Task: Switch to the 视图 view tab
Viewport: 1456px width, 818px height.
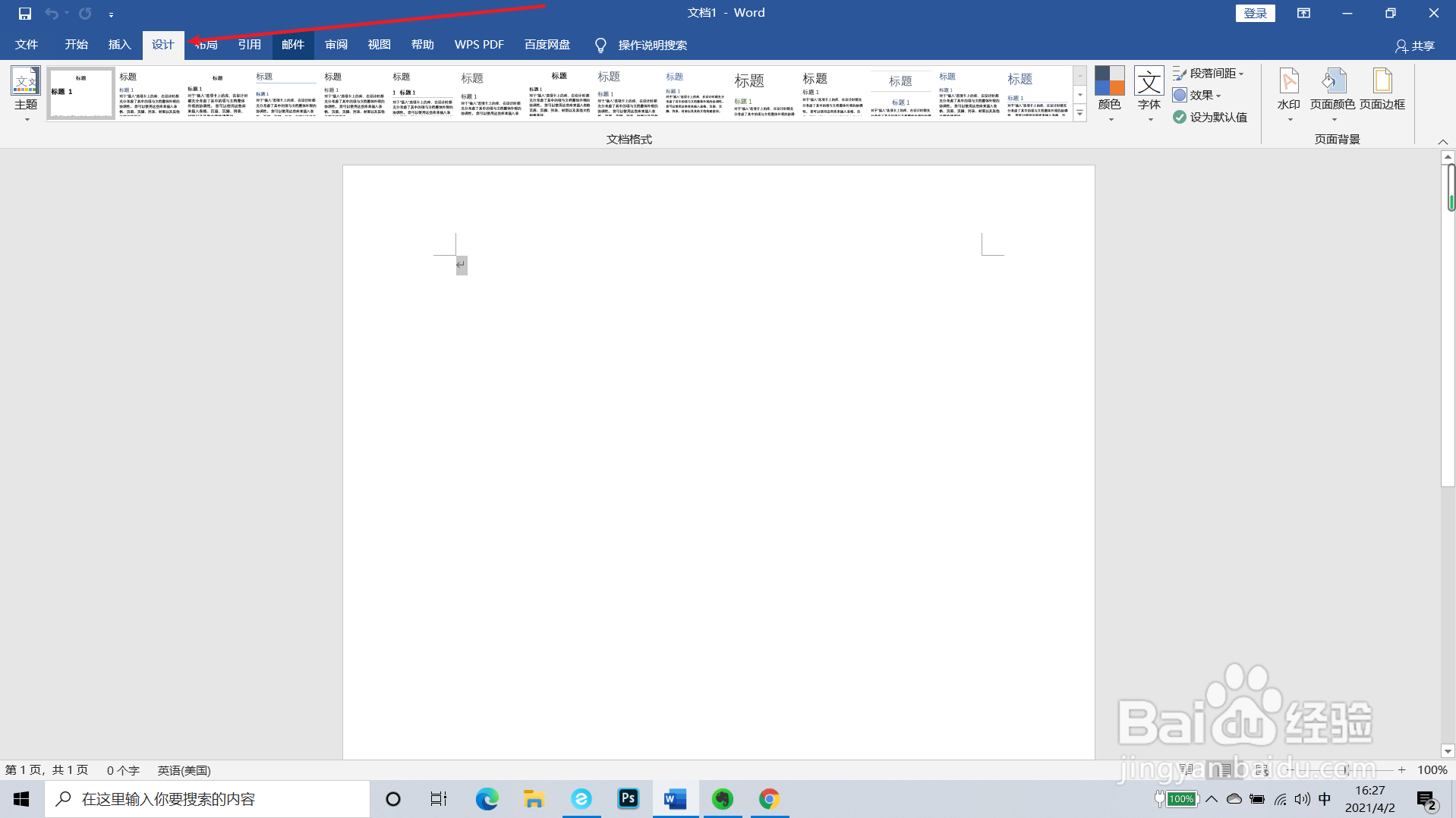Action: click(380, 45)
